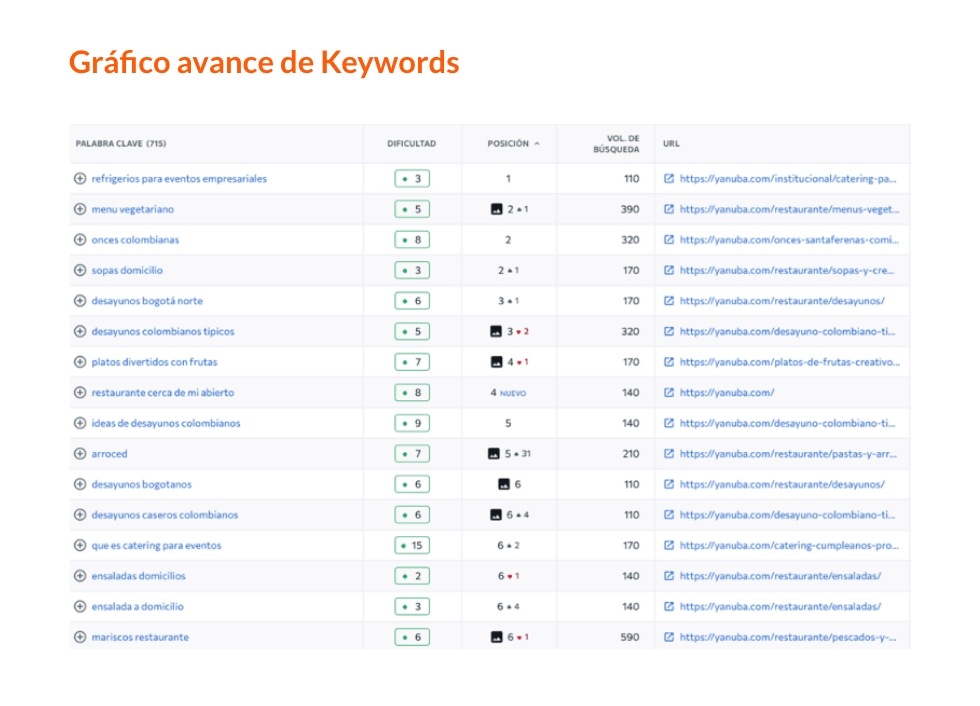Image resolution: width=980 pixels, height=706 pixels.
Task: Open keyword link 'desayunos bogotanos'
Action: pyautogui.click(x=141, y=484)
